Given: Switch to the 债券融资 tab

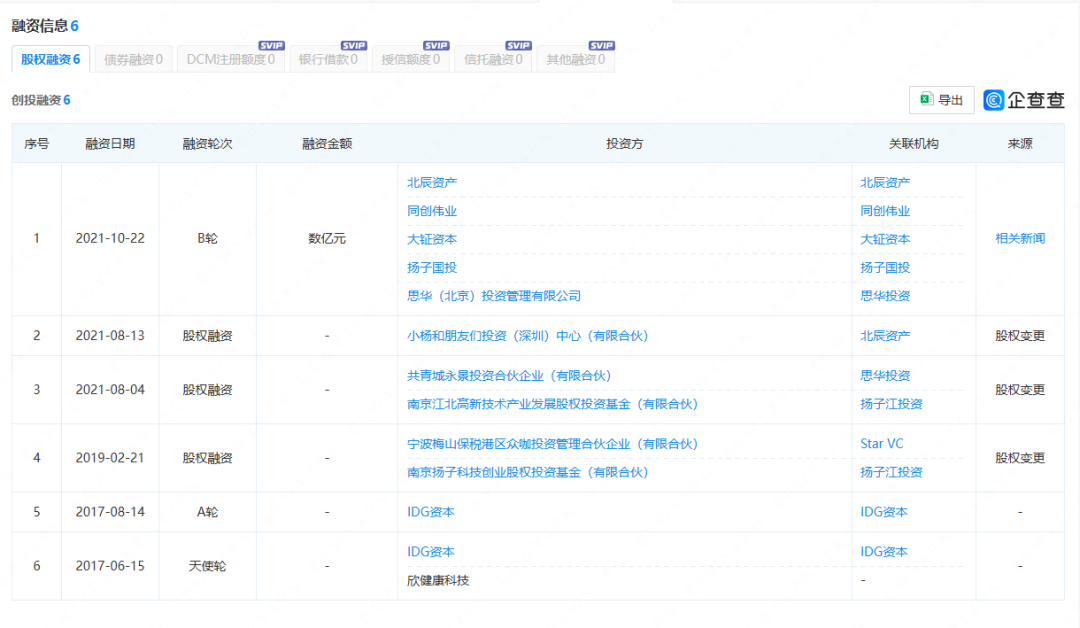Looking at the screenshot, I should (133, 59).
